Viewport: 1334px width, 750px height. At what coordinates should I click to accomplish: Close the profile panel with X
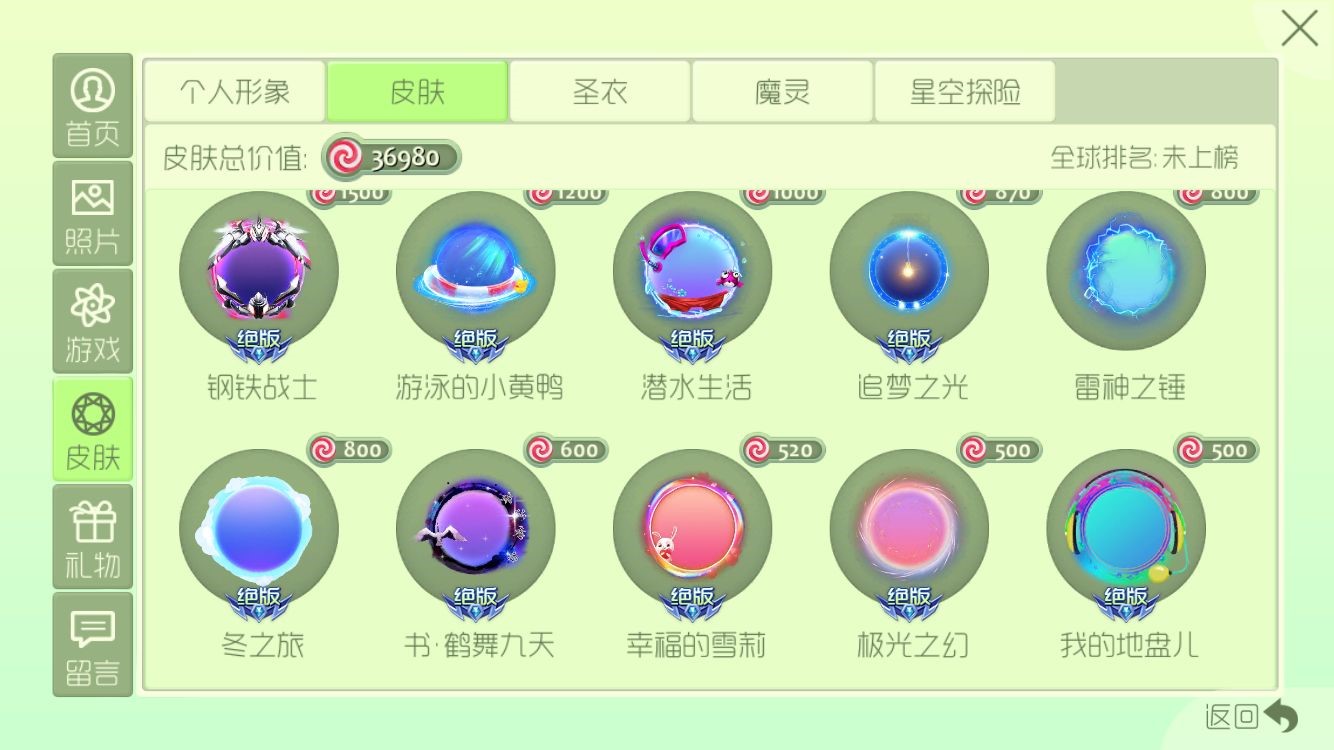[x=1299, y=28]
